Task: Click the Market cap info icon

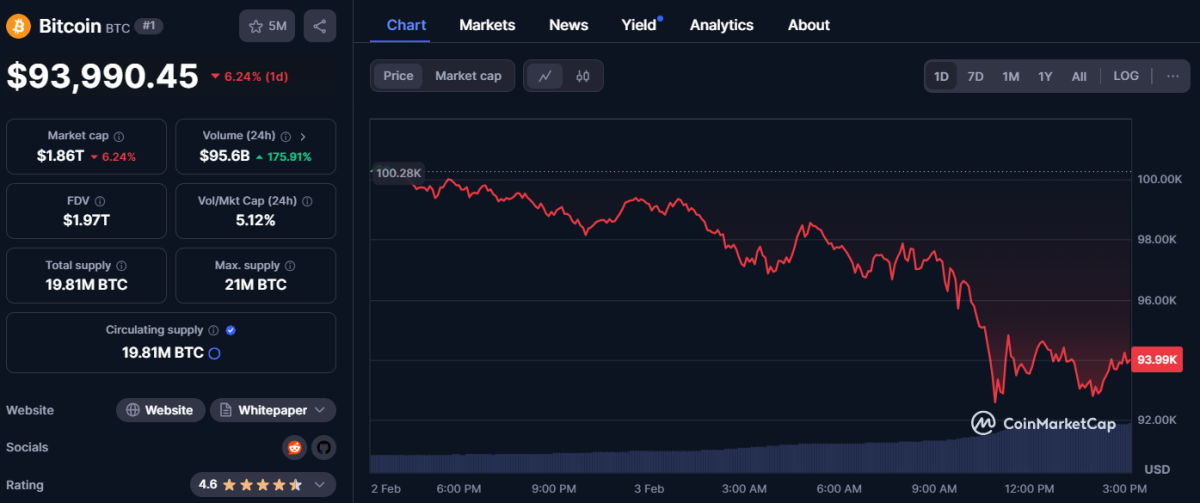Action: [x=119, y=136]
